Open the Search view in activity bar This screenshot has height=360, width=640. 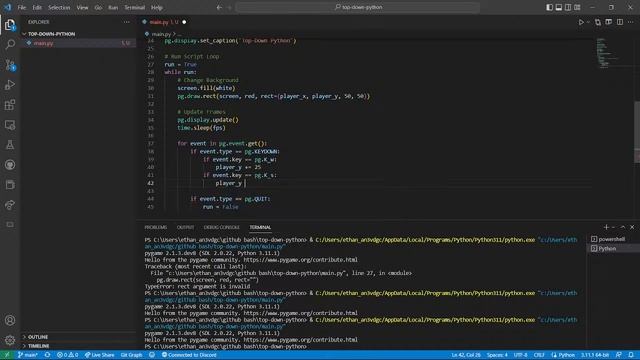point(10,44)
